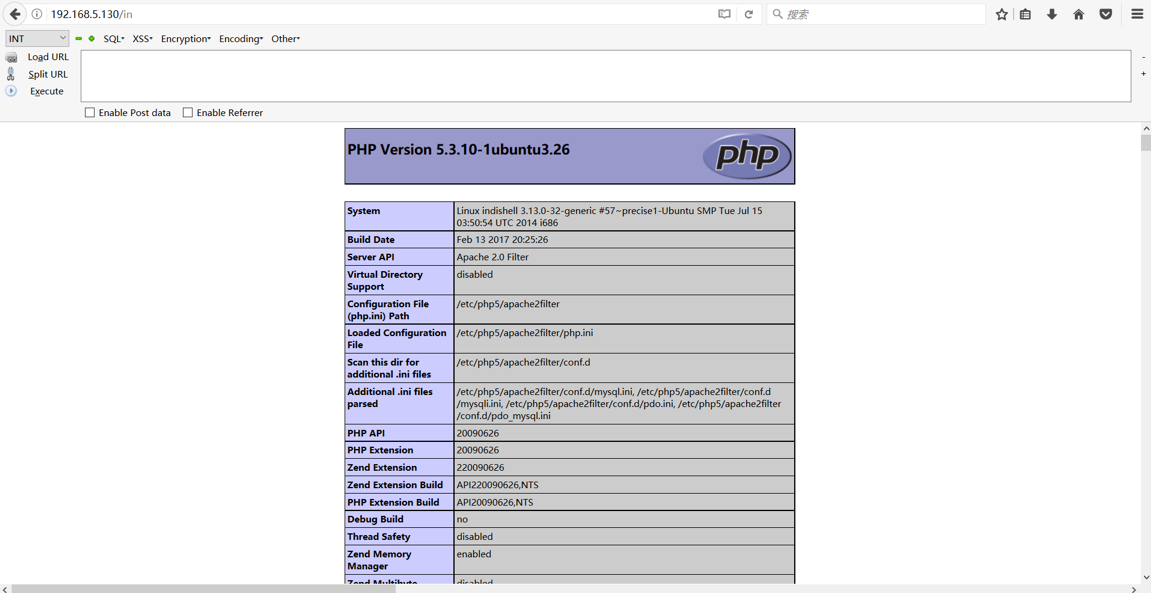Select /etc/php5/apache2filter/php.ini path
Screen dimensions: 1151x593
[525, 332]
